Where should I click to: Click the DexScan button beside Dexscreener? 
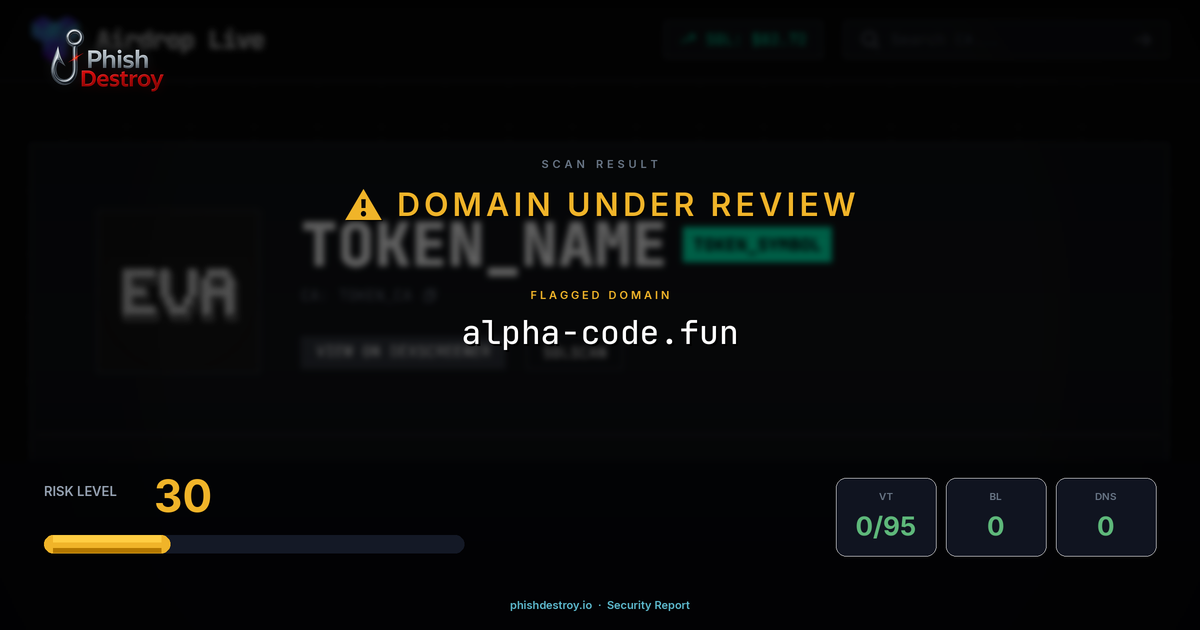573,353
